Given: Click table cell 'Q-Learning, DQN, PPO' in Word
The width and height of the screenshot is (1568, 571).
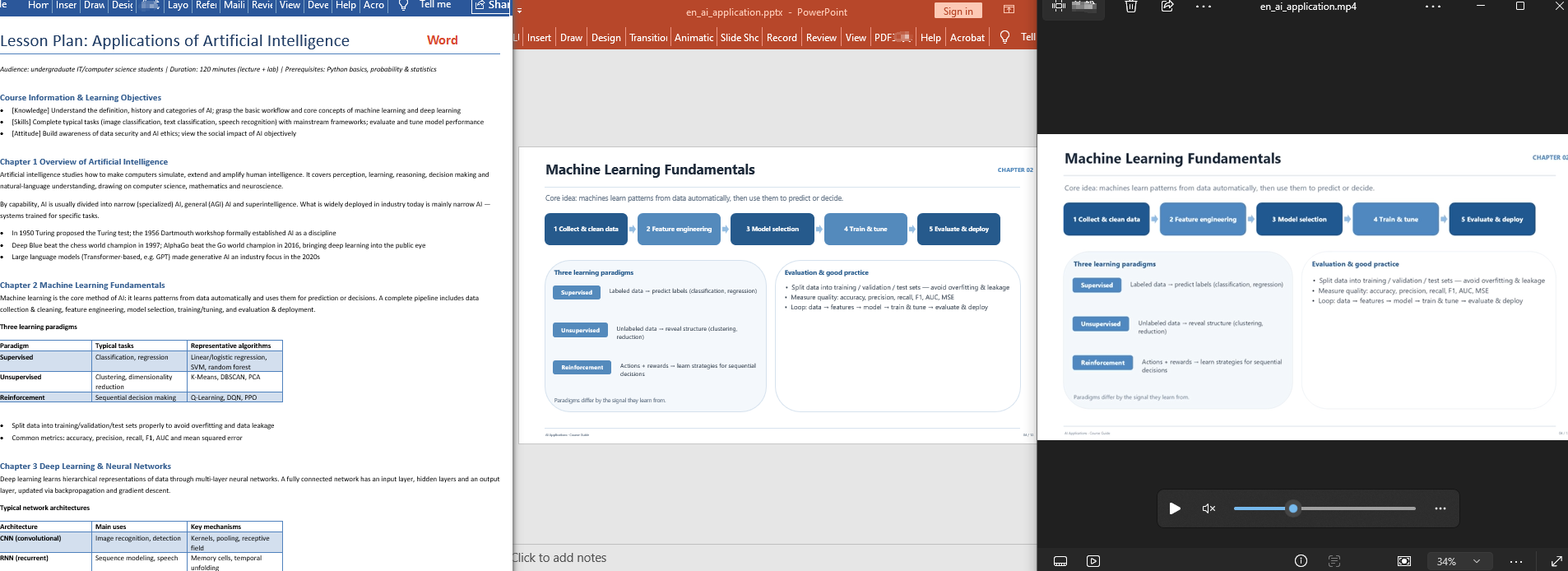Looking at the screenshot, I should click(x=235, y=397).
